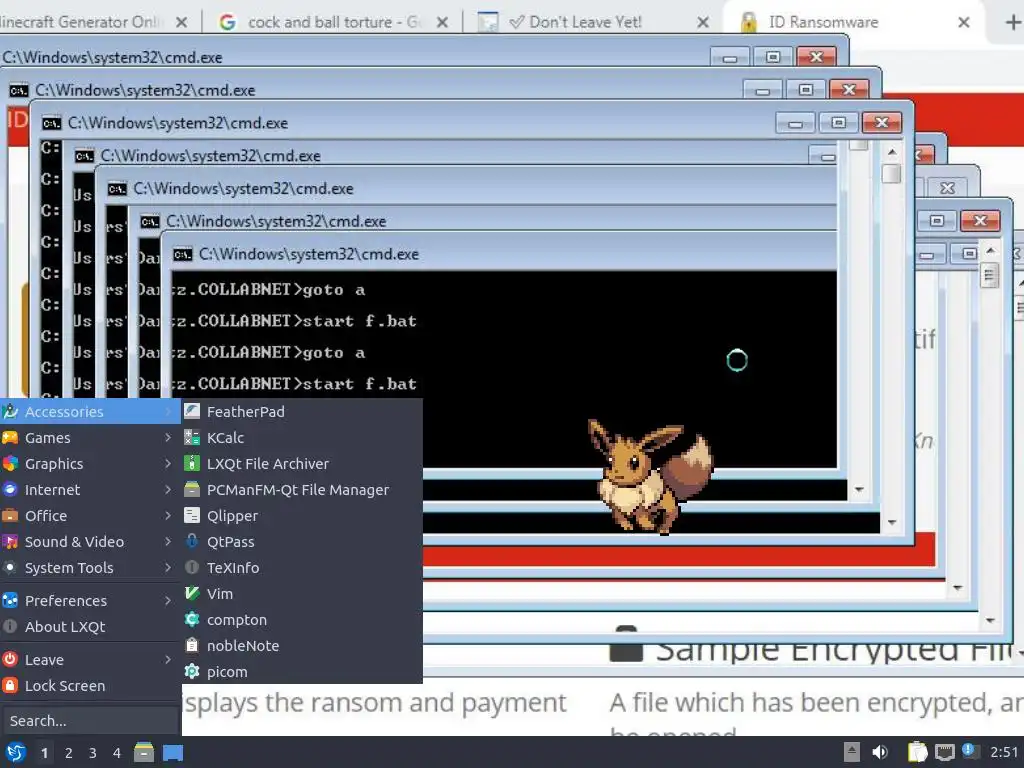
Task: Click the menu Search... field
Action: tap(90, 720)
